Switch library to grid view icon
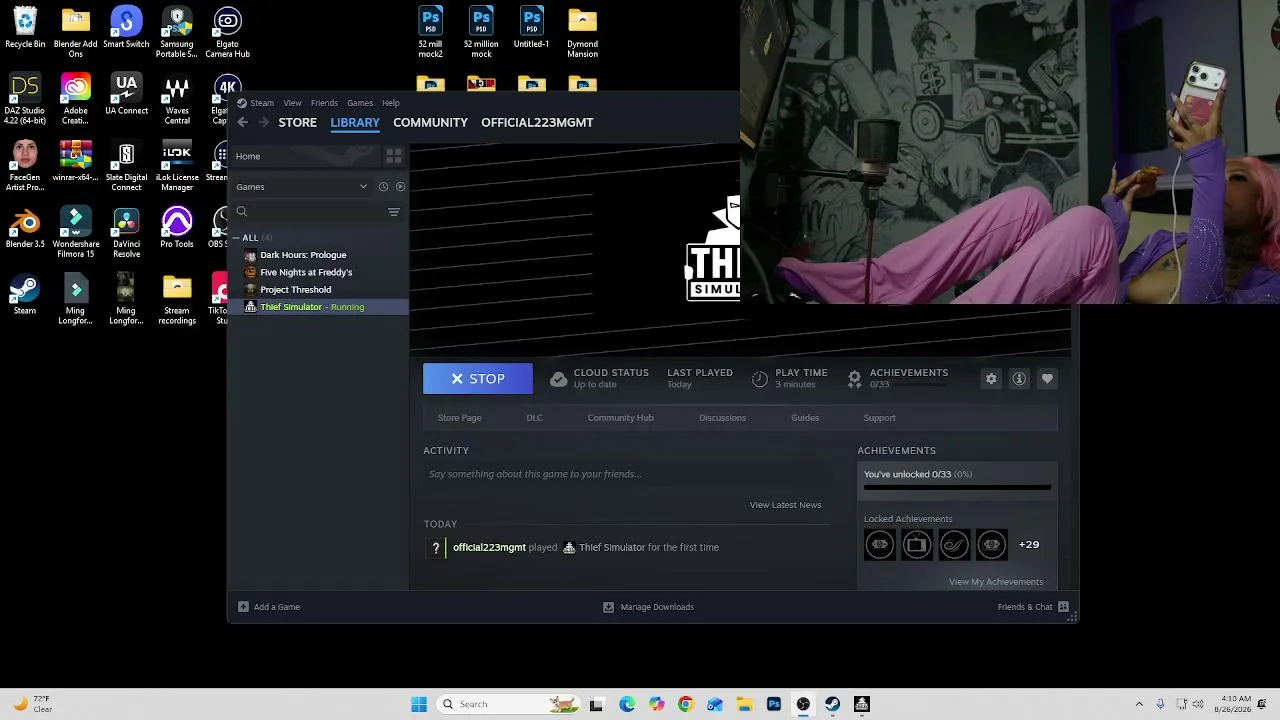This screenshot has height=720, width=1280. pos(394,156)
